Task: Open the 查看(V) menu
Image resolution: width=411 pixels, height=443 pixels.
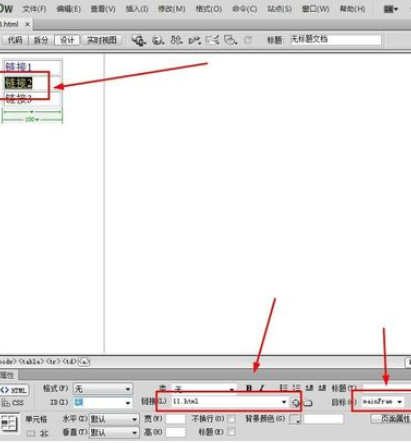Action: tap(103, 9)
